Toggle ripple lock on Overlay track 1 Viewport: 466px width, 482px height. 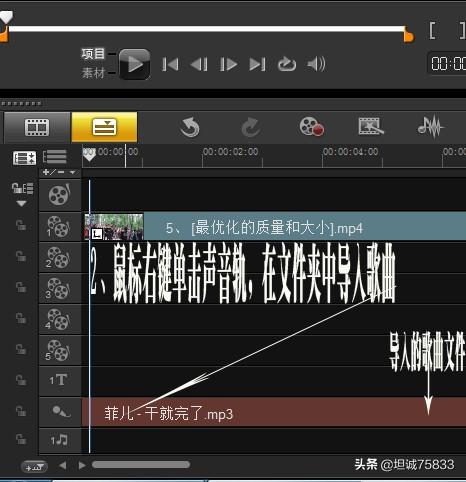point(21,226)
